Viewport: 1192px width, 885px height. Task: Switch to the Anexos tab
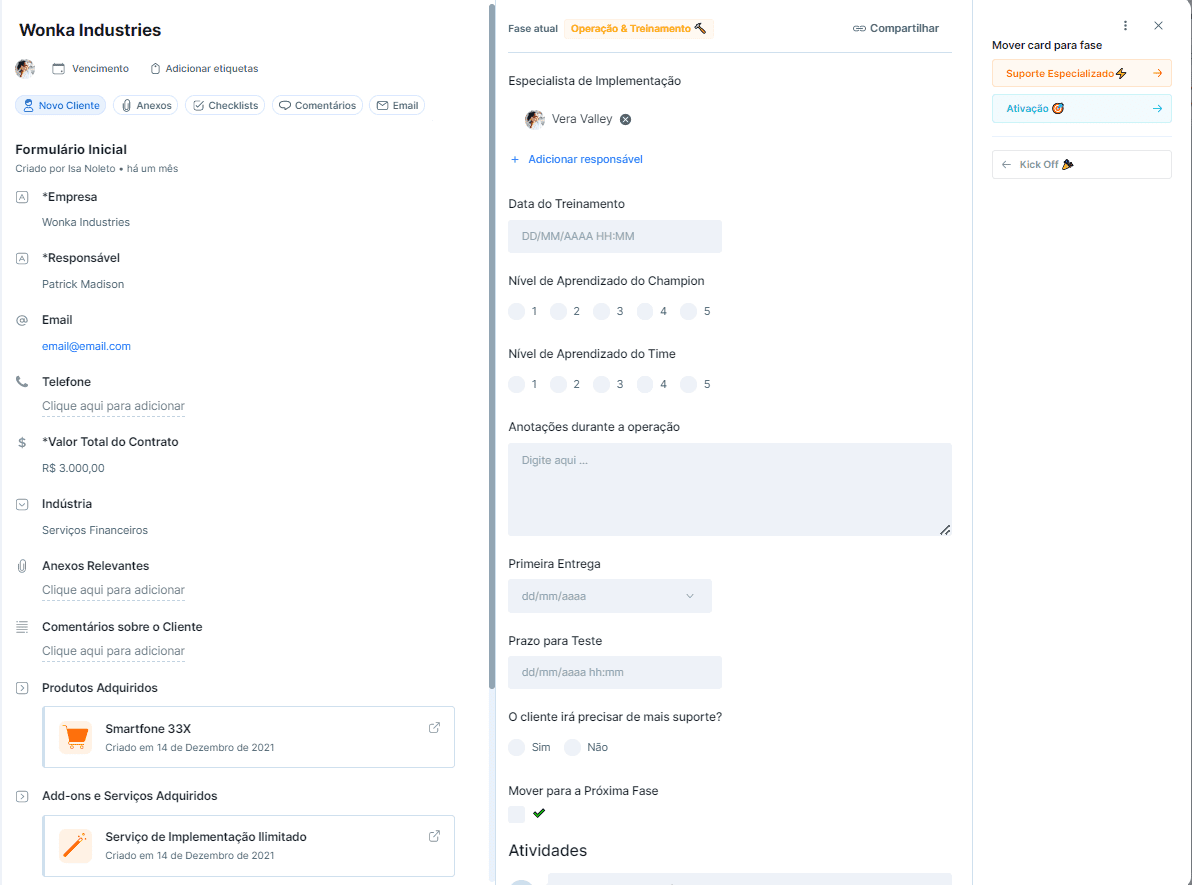point(146,106)
